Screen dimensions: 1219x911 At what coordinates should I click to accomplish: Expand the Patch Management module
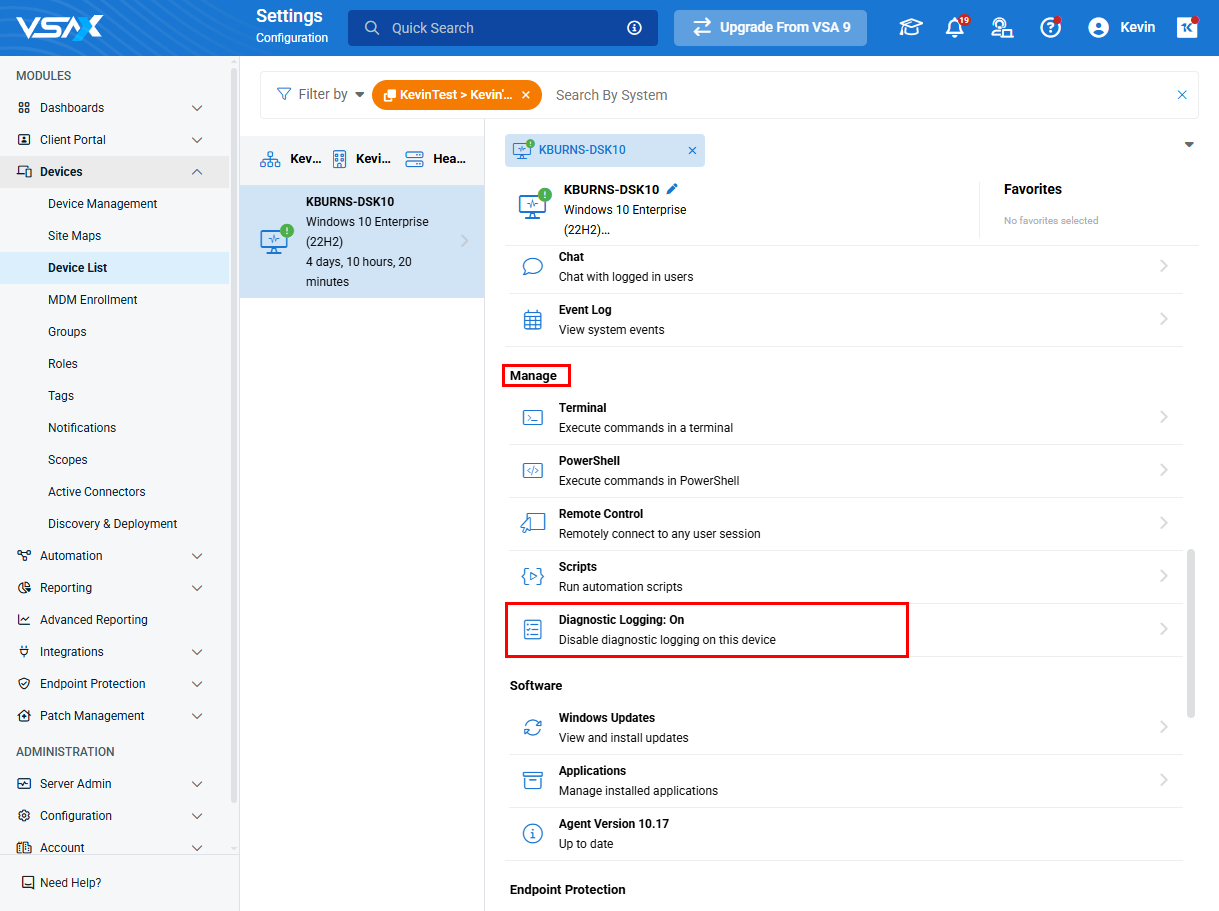coord(197,716)
